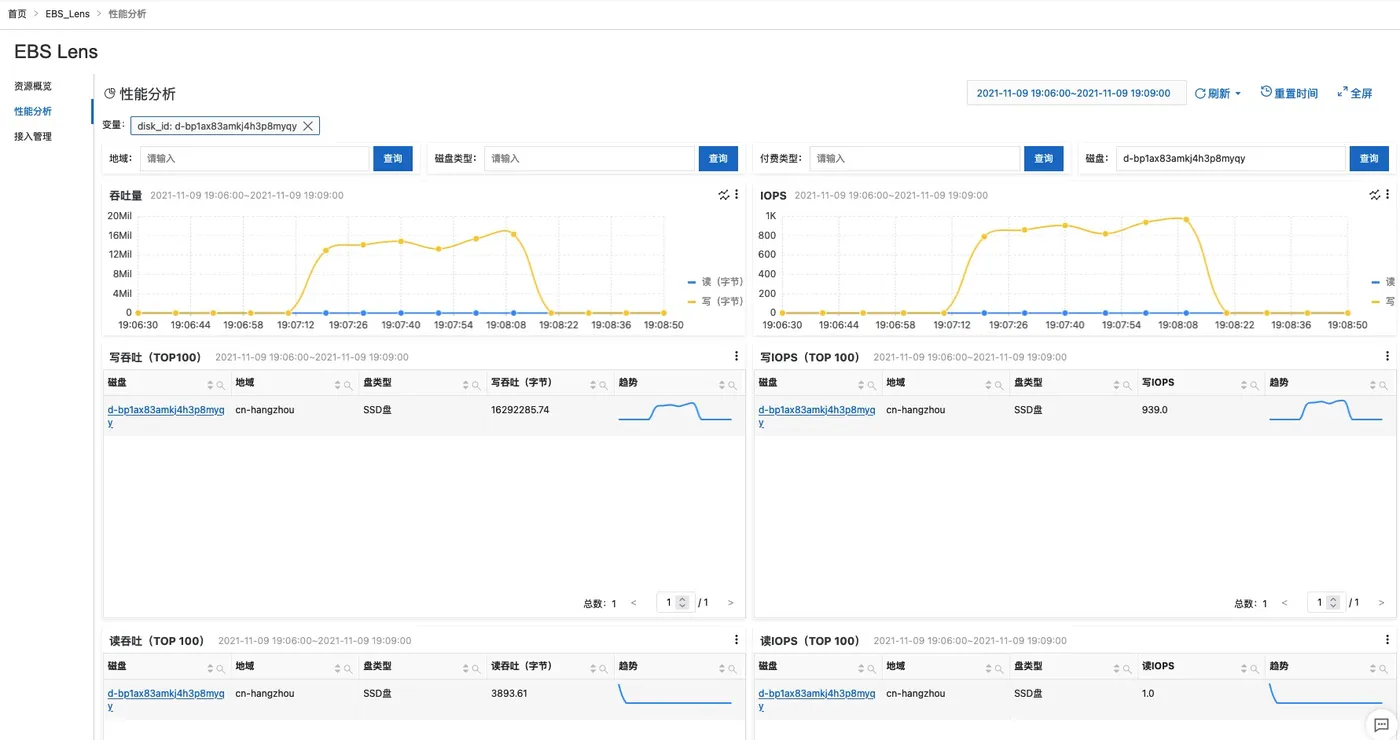Go to 首页 breadcrumb
The width and height of the screenshot is (1400, 740).
(17, 14)
